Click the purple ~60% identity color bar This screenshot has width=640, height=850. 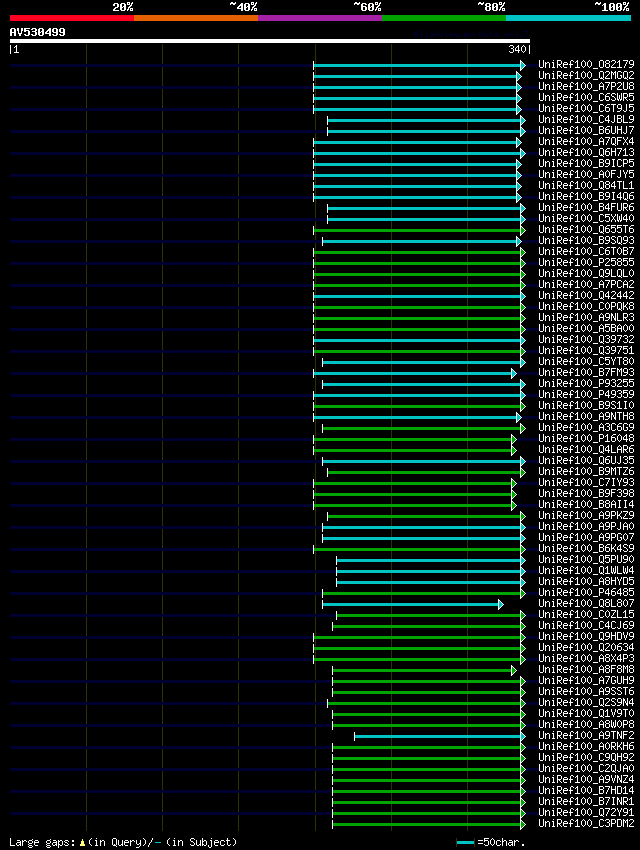[320, 18]
